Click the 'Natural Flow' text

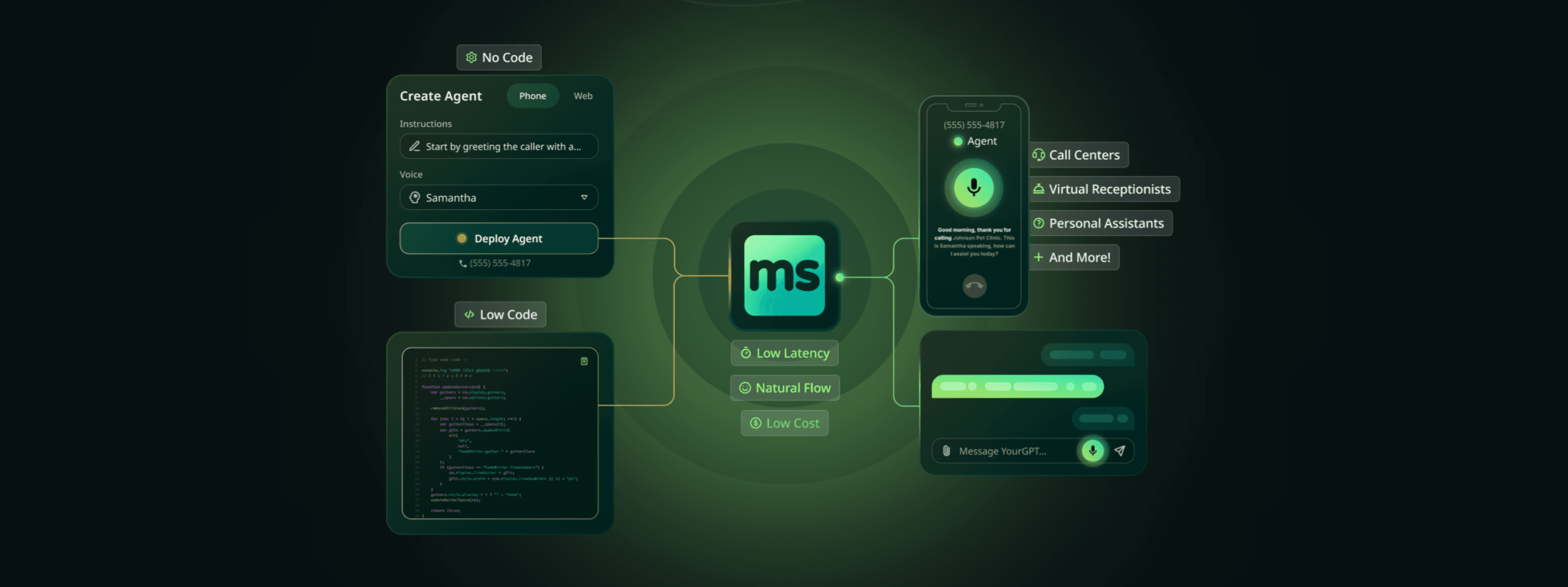pos(793,387)
